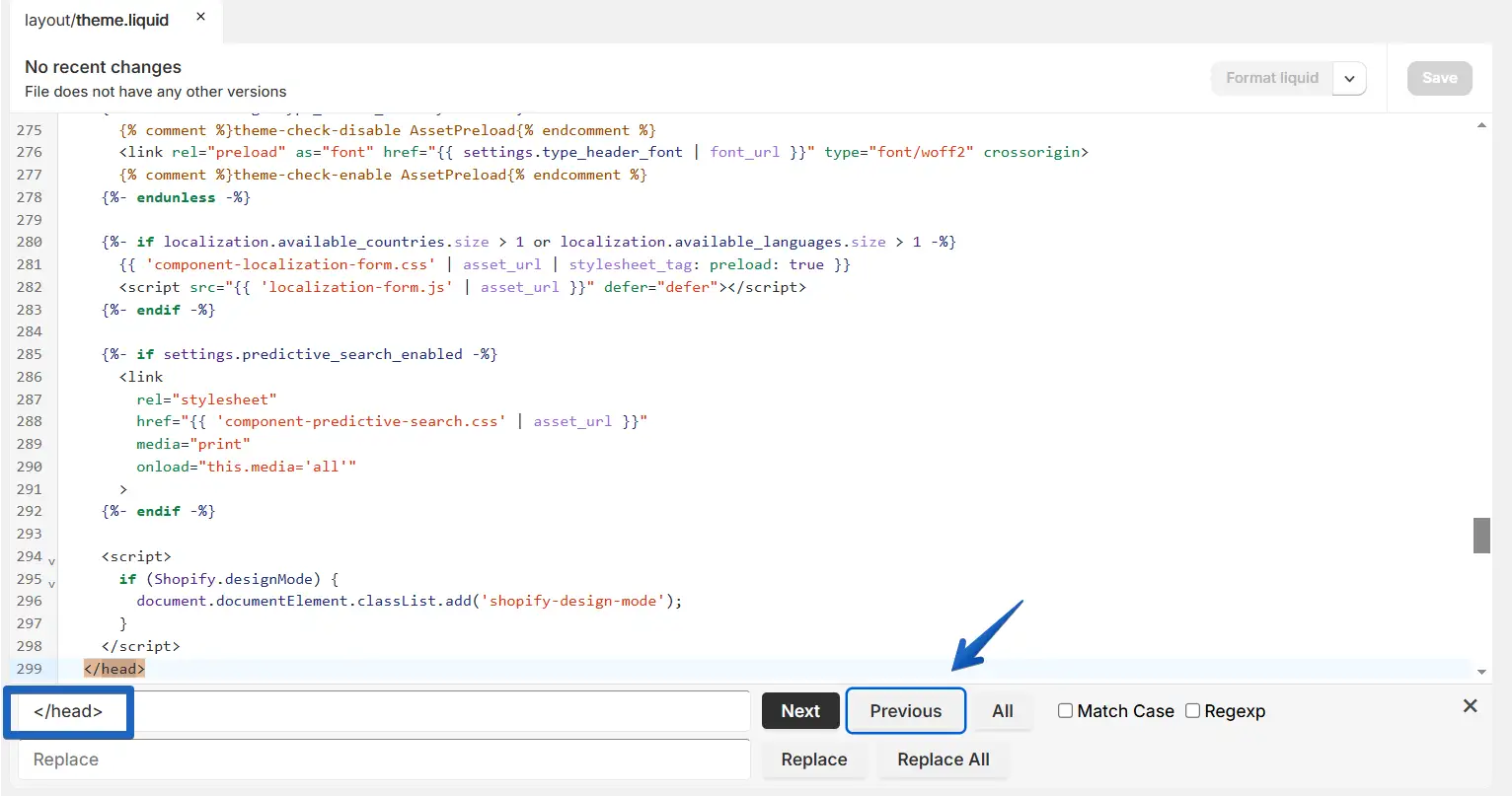This screenshot has width=1512, height=796.
Task: Open the Format liquid dropdown arrow
Action: tap(1349, 78)
